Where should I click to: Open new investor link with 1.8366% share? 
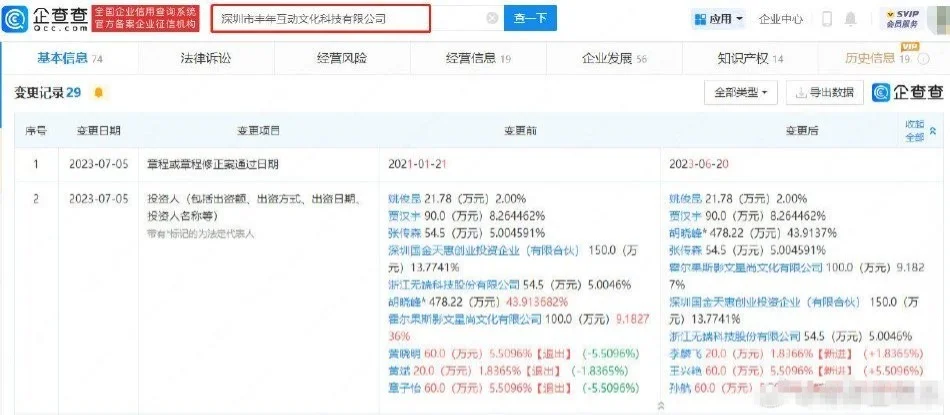[685, 353]
